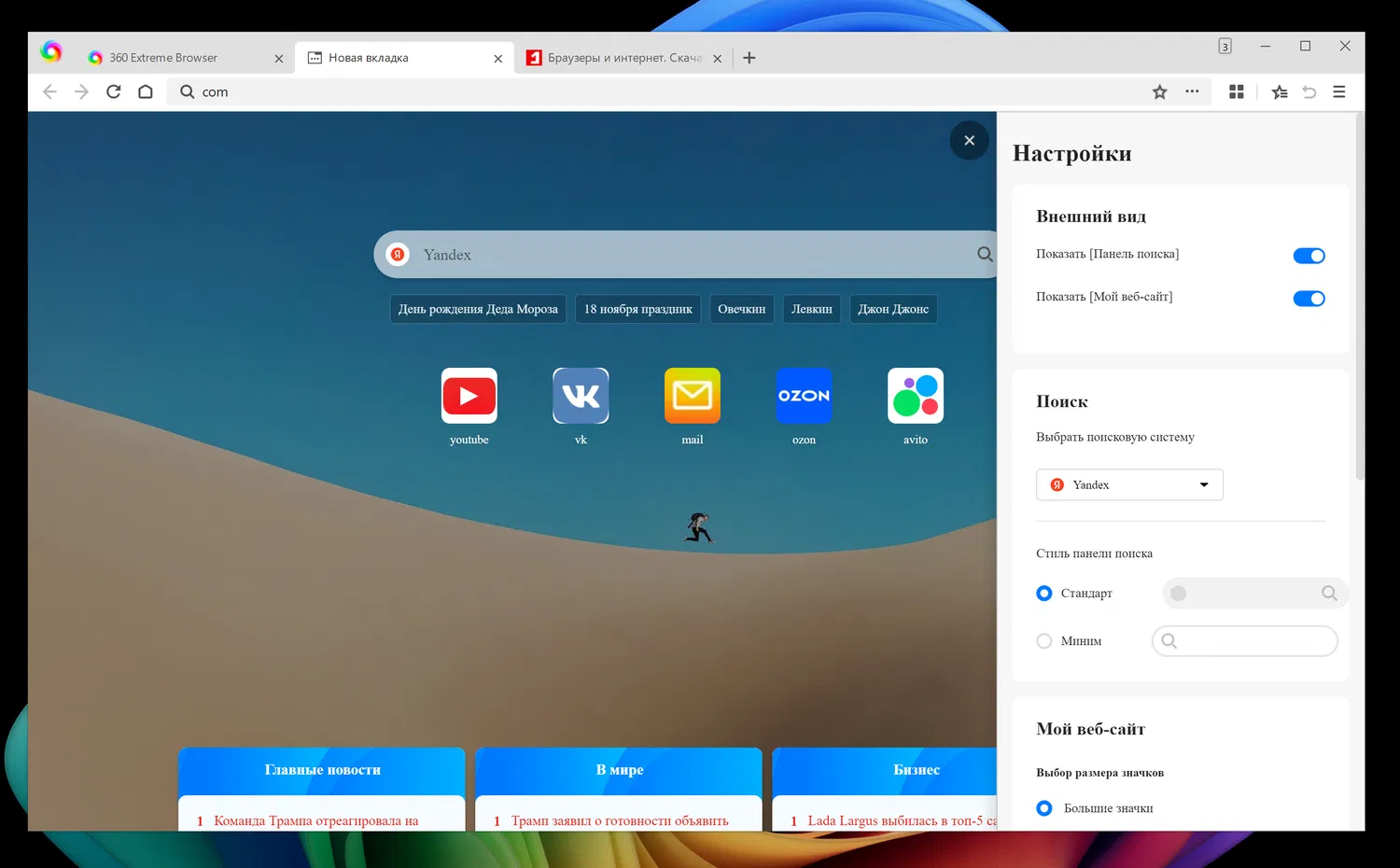Switch to the Новая вкладка tab
This screenshot has height=868, width=1400.
pyautogui.click(x=404, y=58)
